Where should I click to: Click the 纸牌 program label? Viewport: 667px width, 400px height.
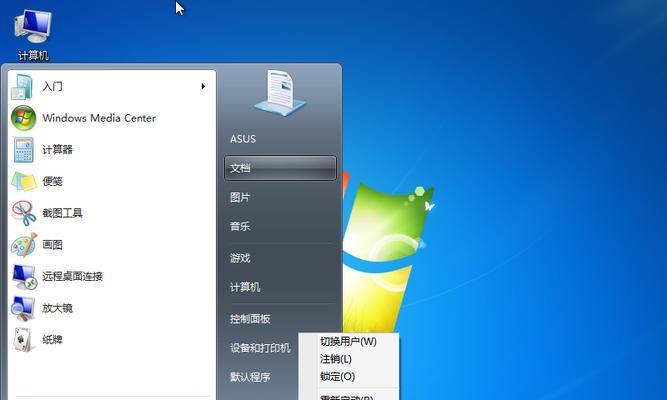click(x=52, y=340)
